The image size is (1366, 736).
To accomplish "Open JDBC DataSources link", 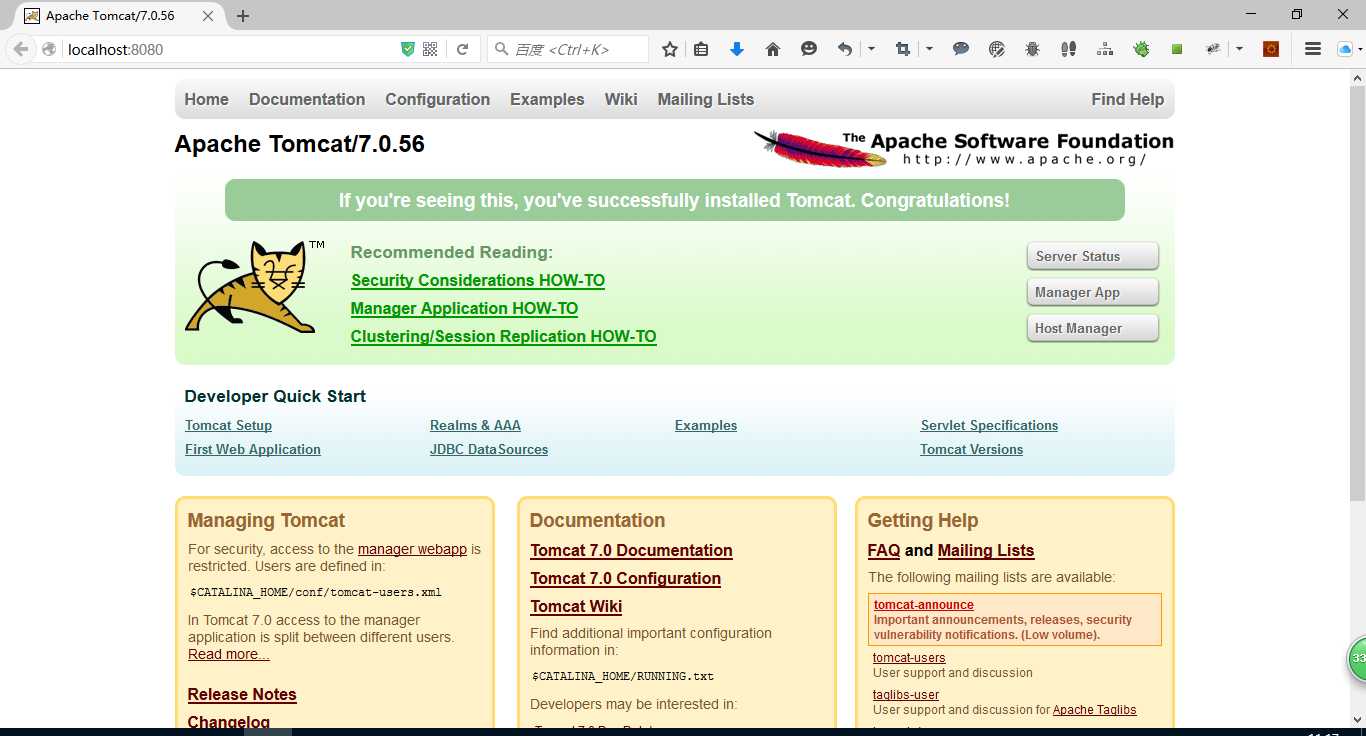I will pos(489,449).
